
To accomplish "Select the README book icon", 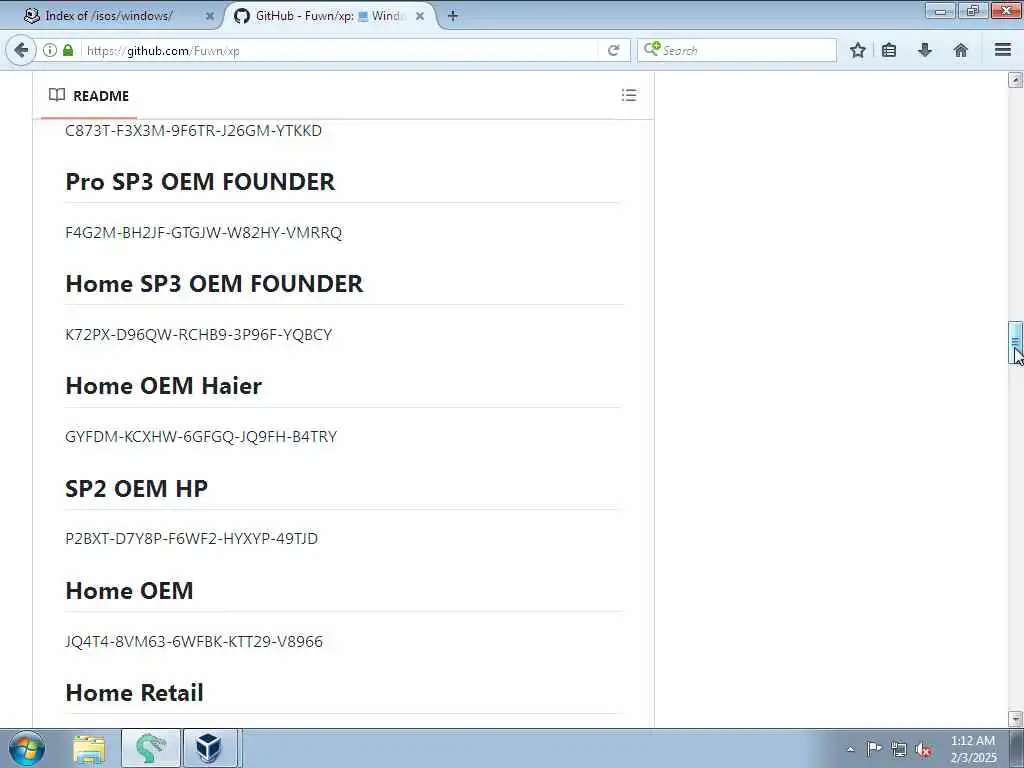I will click(57, 95).
